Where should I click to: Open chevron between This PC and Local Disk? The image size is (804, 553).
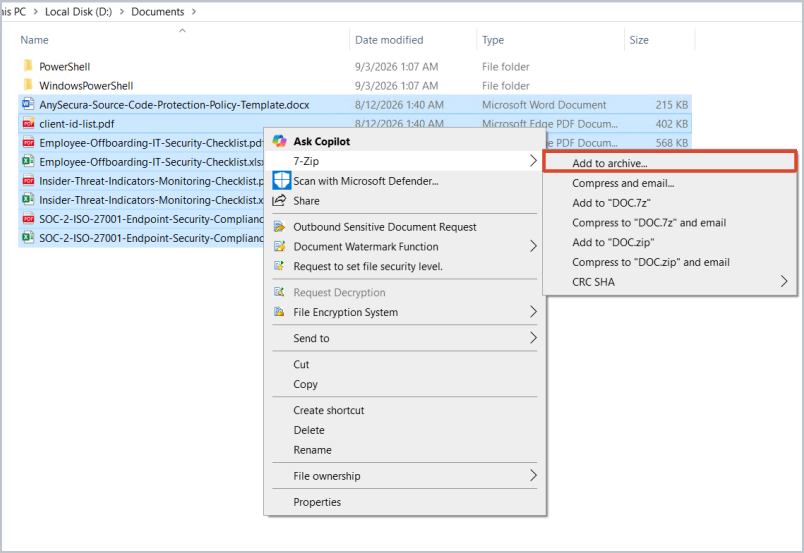pos(35,12)
